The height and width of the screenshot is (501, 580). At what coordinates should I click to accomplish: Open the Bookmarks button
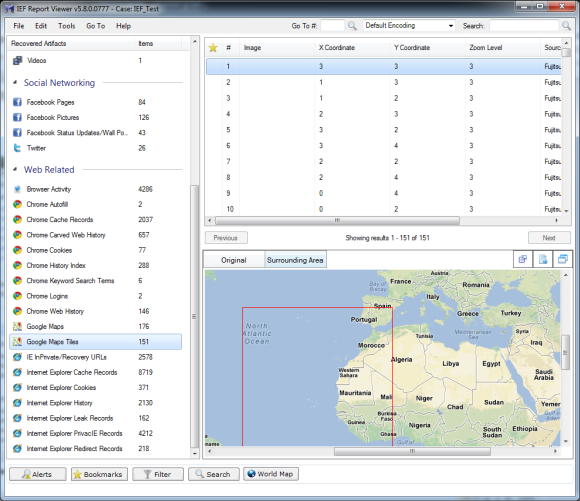99,474
